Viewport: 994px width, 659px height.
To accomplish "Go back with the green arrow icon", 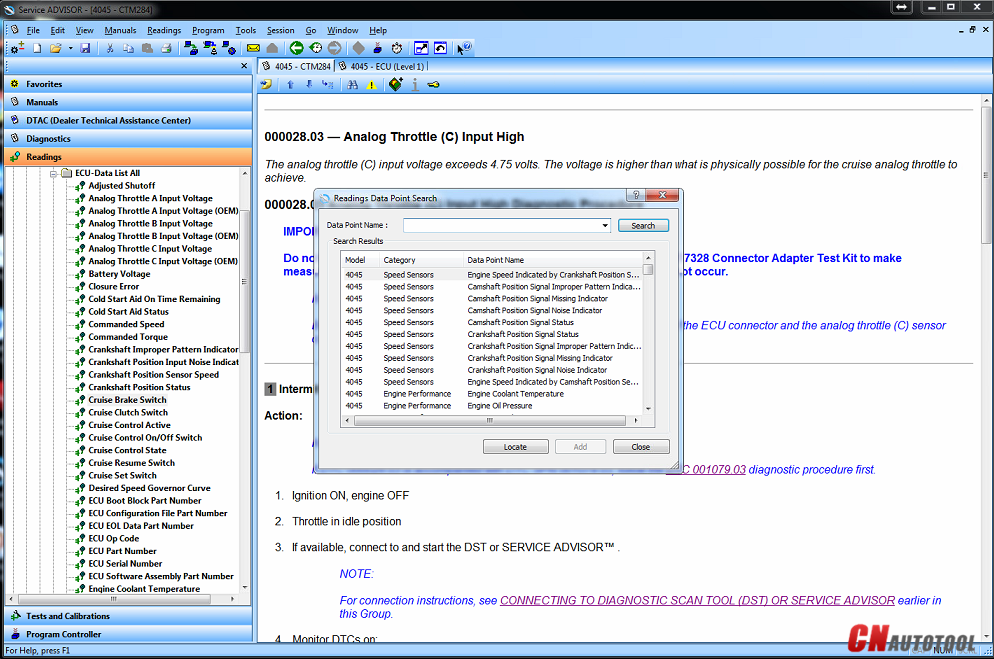I will [297, 48].
